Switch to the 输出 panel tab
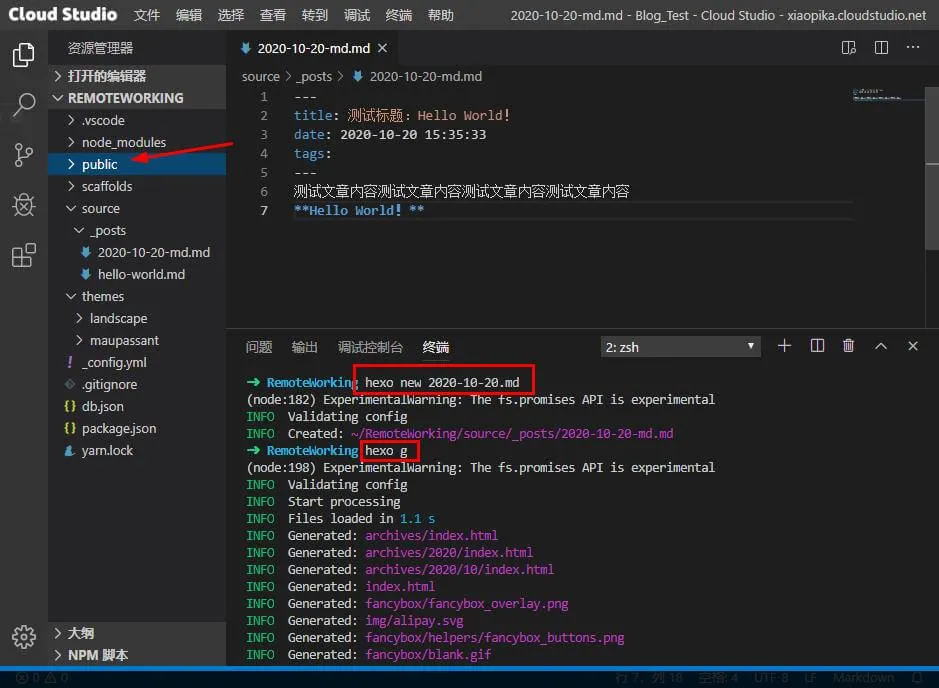Screen dimensions: 939x688 (x=304, y=347)
